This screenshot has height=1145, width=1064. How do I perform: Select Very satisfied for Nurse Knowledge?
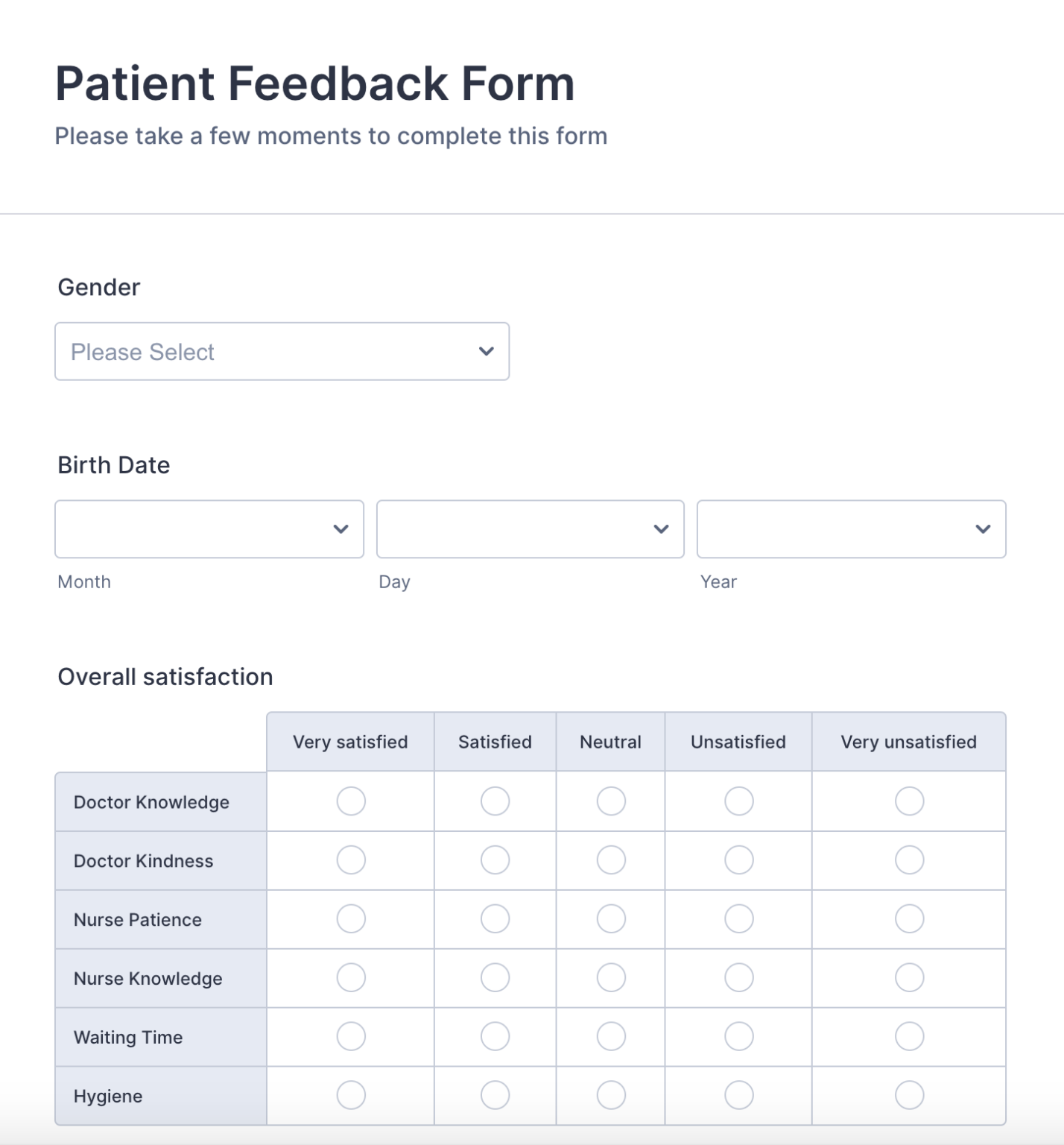pos(350,977)
